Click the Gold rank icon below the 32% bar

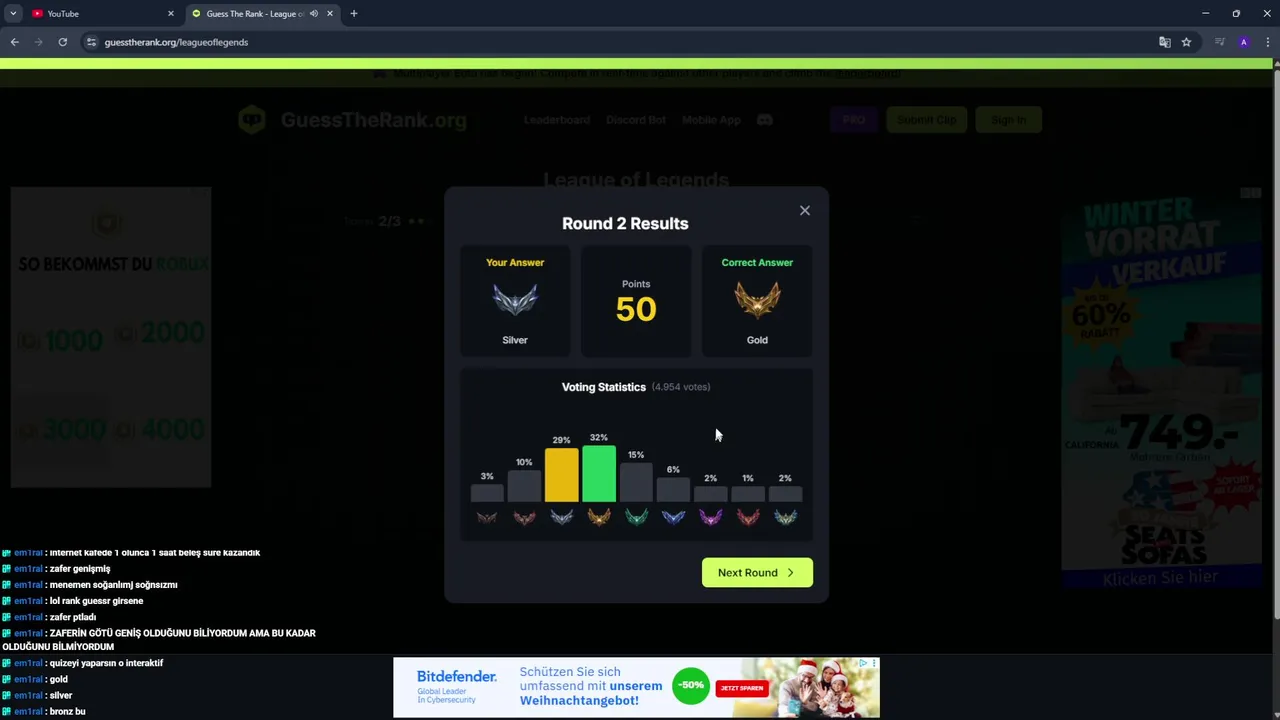599,517
